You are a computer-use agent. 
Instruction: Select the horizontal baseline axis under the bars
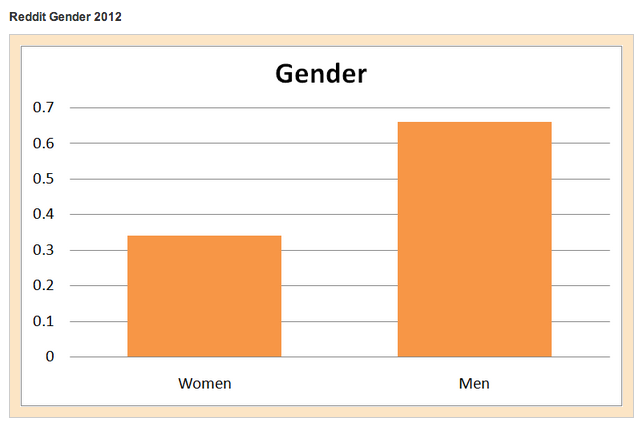(x=340, y=357)
